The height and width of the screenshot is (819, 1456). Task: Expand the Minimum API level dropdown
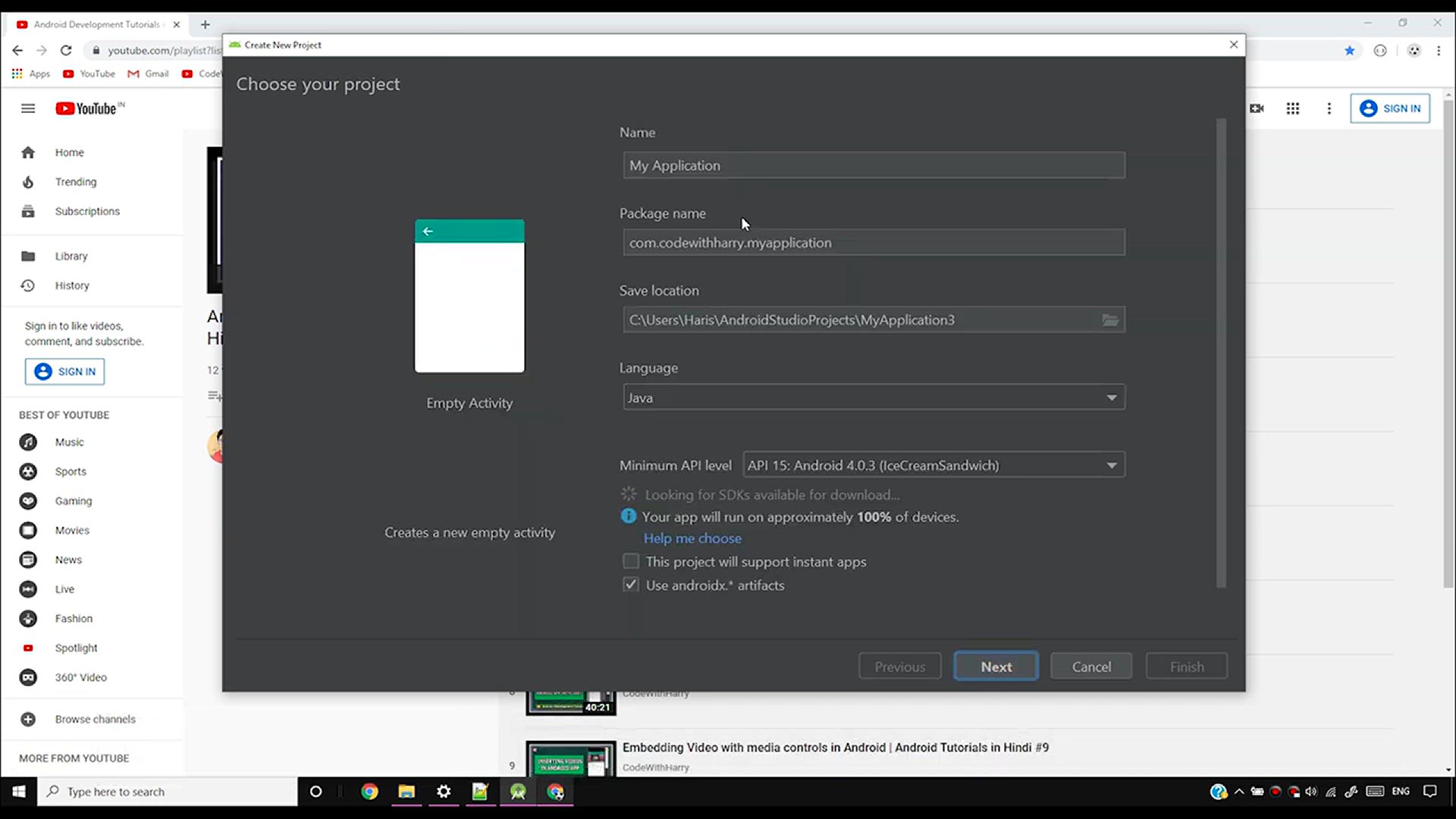point(934,465)
